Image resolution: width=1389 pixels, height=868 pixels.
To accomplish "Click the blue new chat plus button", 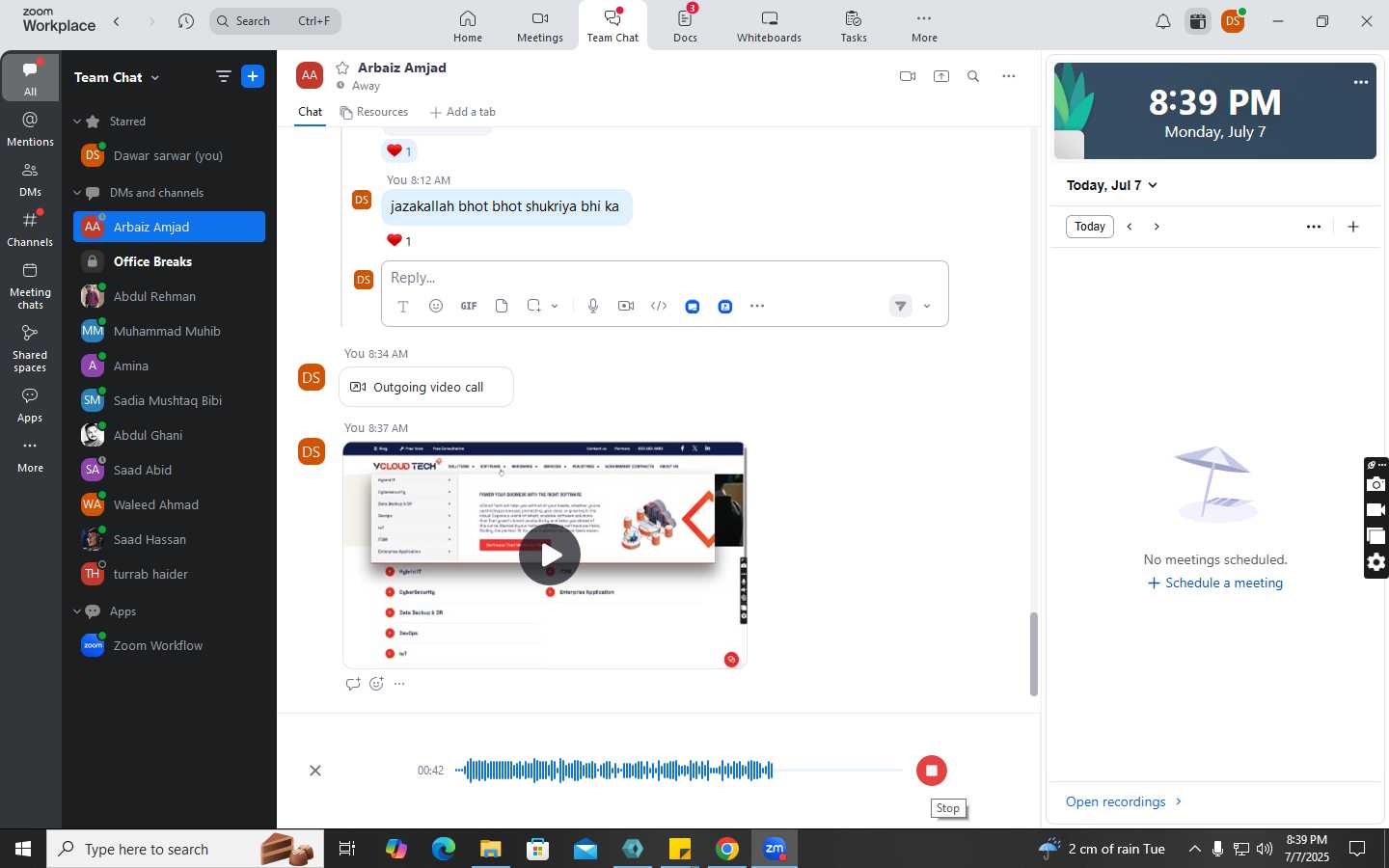I will click(253, 76).
